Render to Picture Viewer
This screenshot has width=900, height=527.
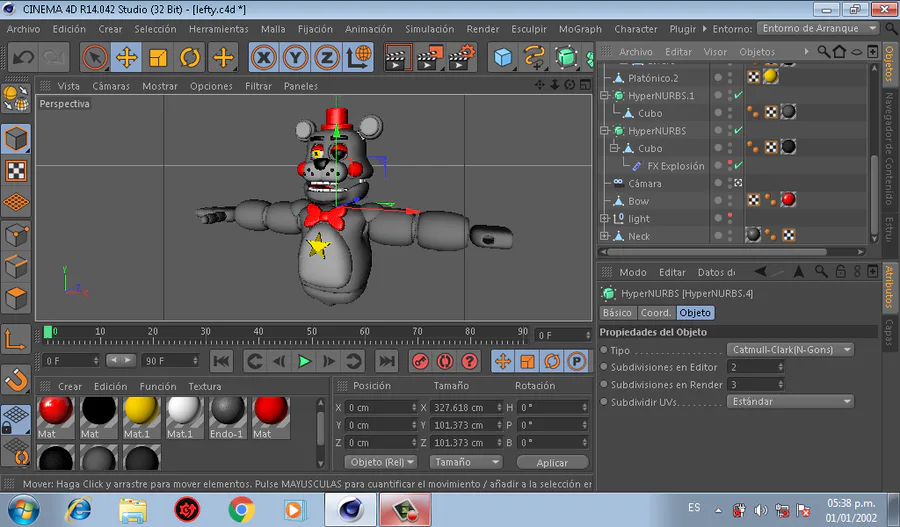coord(429,57)
